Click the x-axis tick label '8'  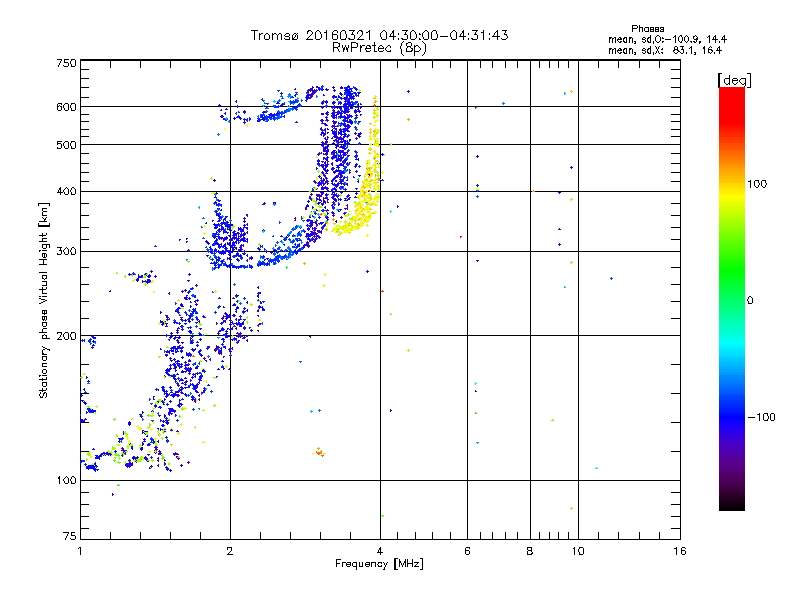[x=530, y=551]
